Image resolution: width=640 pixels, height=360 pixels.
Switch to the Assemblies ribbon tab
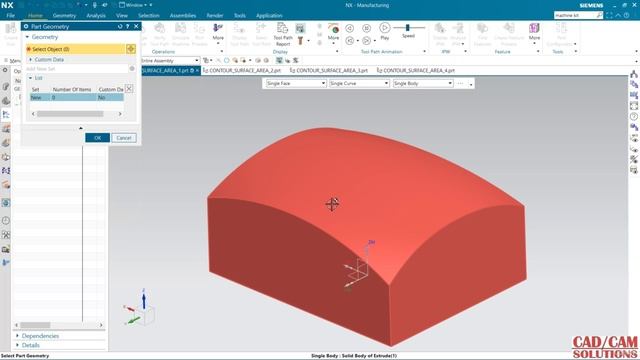coord(182,15)
